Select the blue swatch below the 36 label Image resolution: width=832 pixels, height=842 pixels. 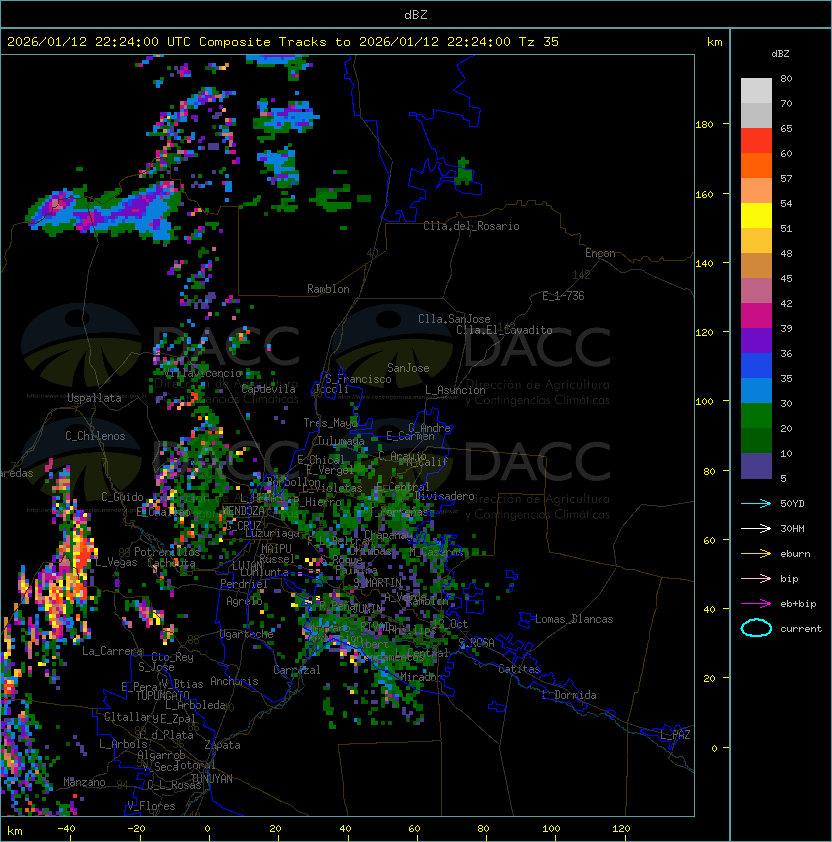(756, 366)
